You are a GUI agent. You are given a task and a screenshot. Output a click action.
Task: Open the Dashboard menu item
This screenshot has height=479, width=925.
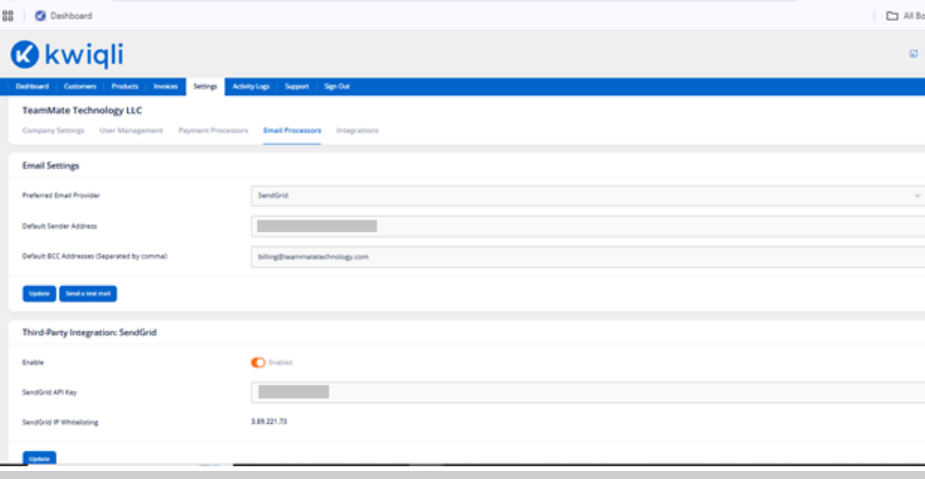(32, 87)
